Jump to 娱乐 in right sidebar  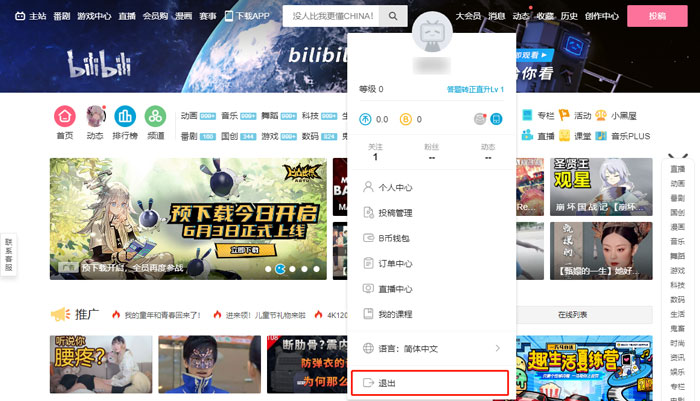(677, 372)
